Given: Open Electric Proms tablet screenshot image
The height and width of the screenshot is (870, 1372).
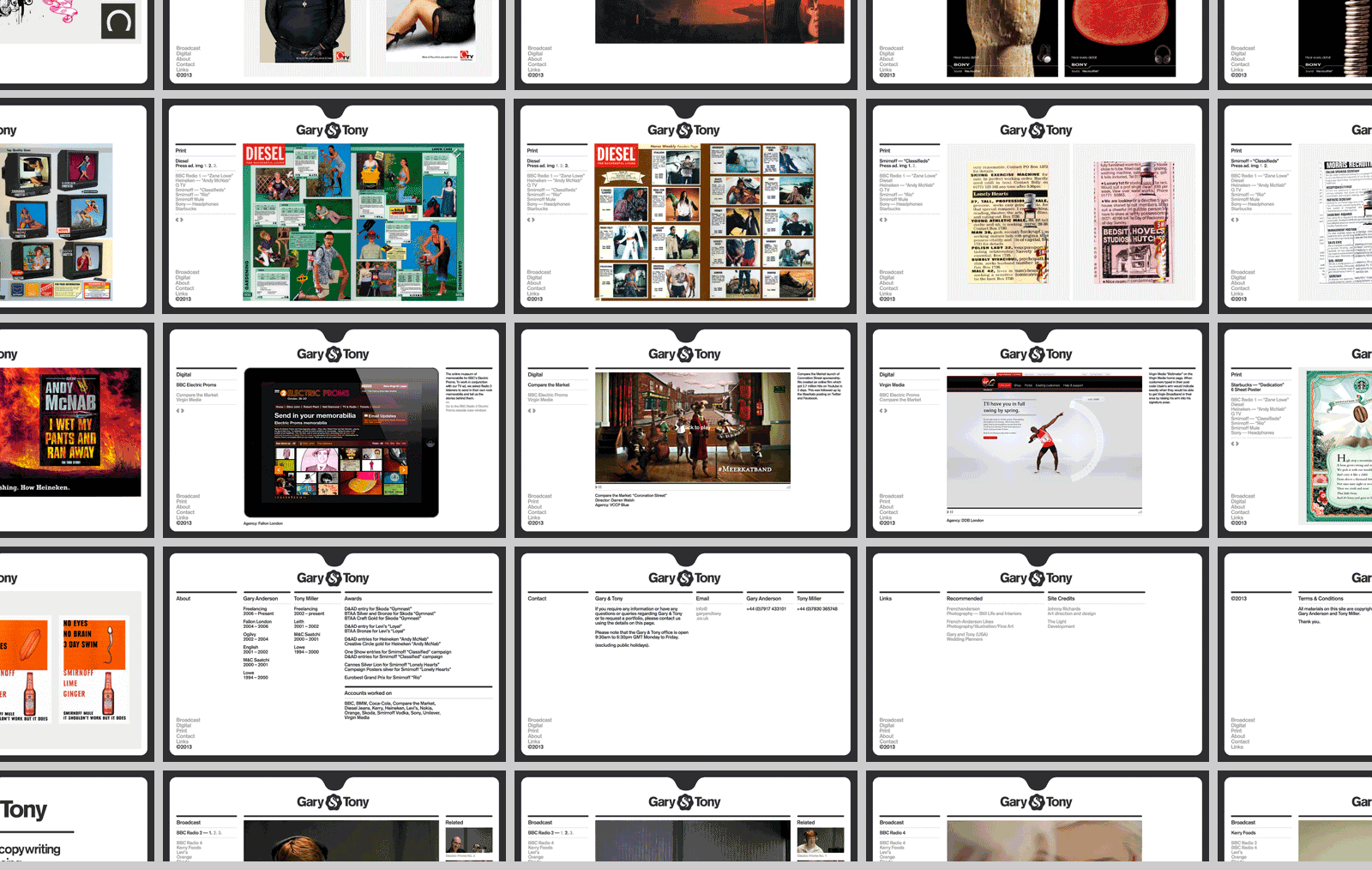Looking at the screenshot, I should click(x=341, y=443).
